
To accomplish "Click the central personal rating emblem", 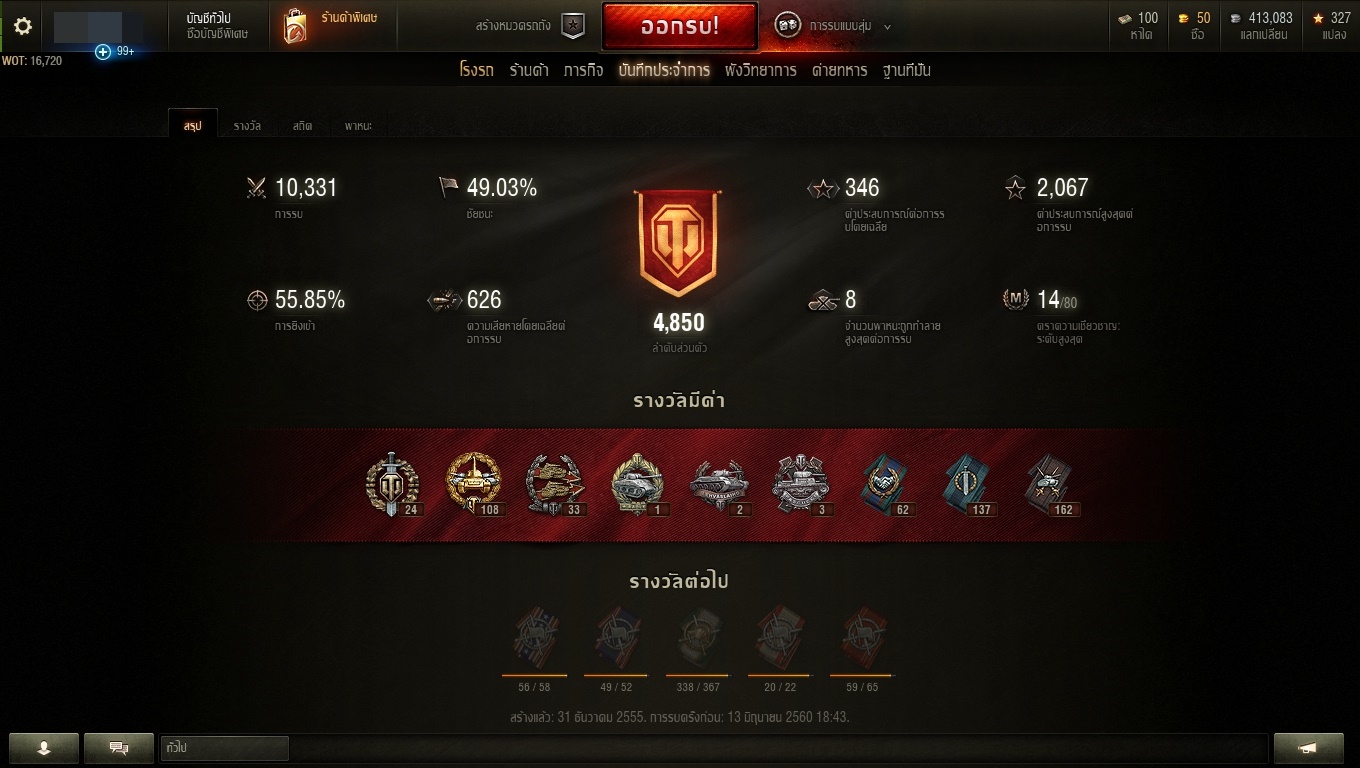I will point(678,241).
